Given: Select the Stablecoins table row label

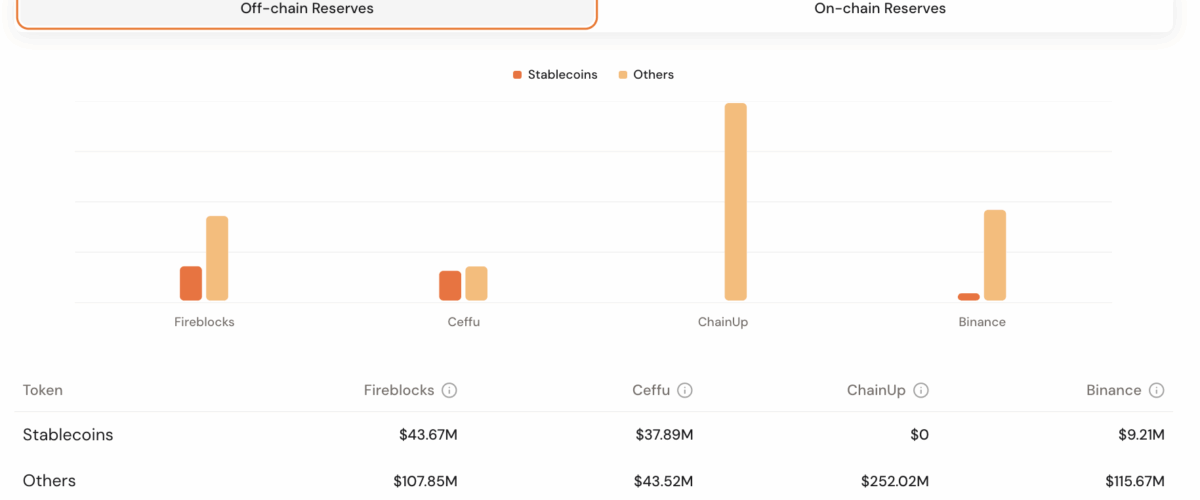Looking at the screenshot, I should [68, 435].
